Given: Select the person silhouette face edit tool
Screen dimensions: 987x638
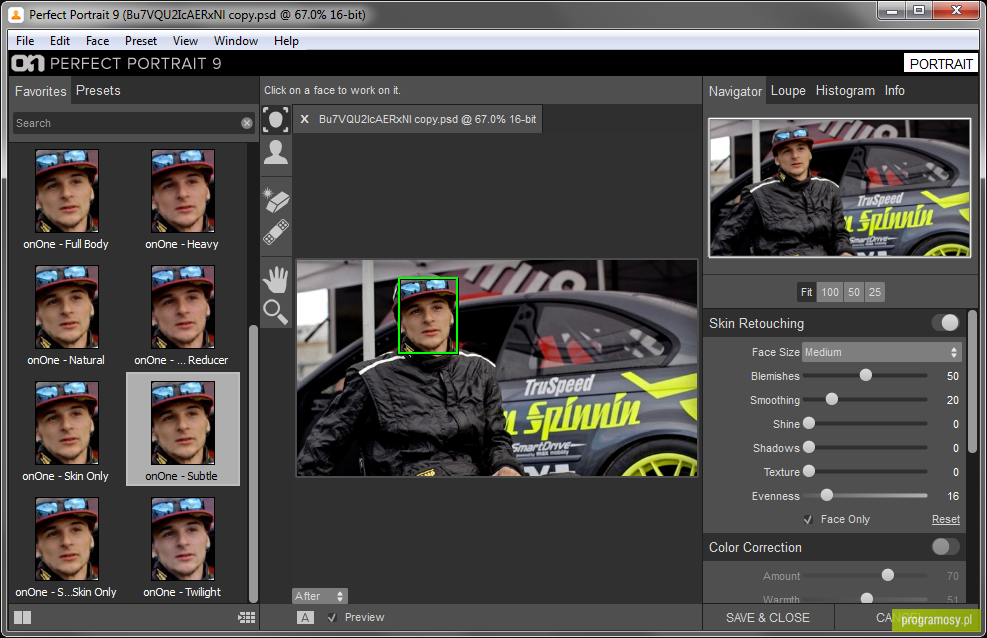Looking at the screenshot, I should coord(276,152).
